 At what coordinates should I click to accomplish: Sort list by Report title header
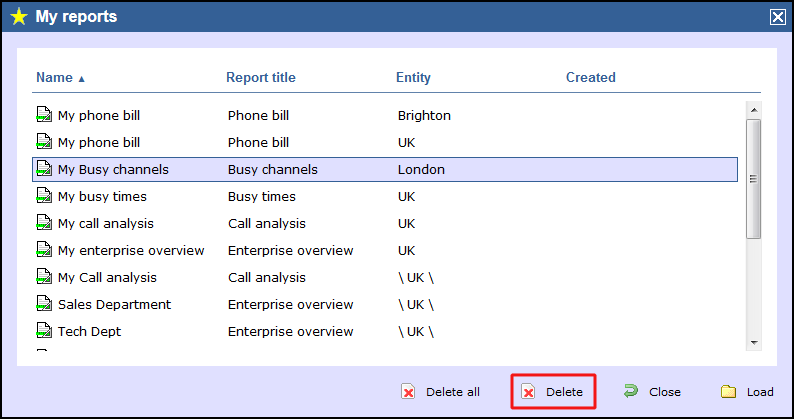coord(261,78)
